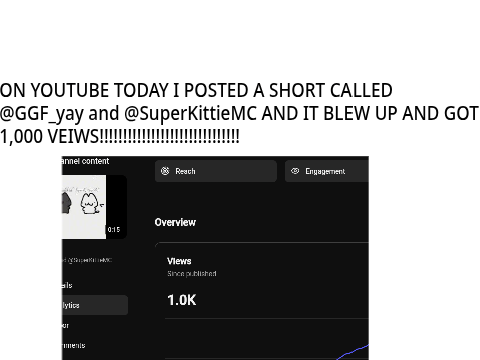Click the video title under the thumbnail
Image resolution: width=480 pixels, height=360 pixels.
[87, 260]
